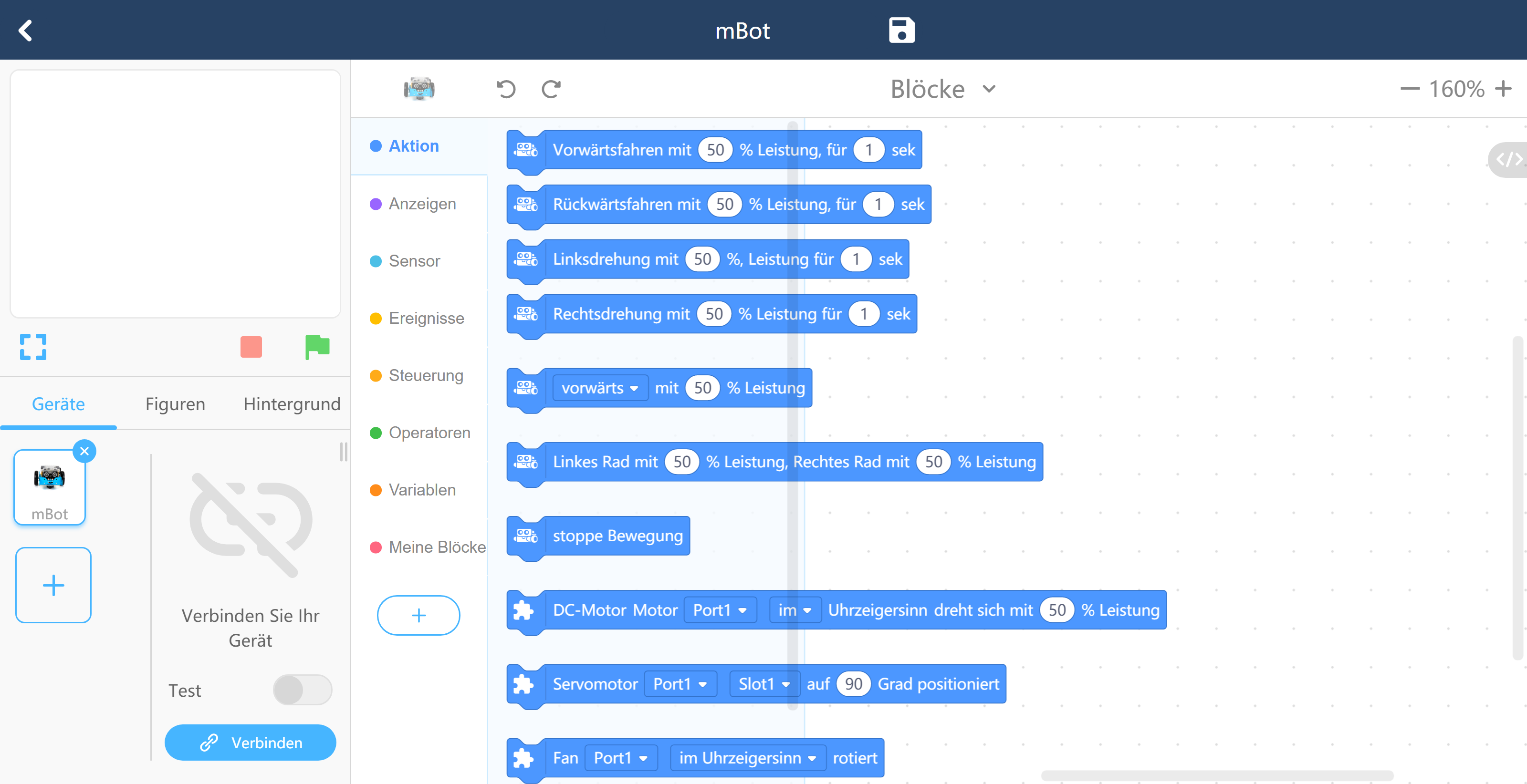
Task: Click the 50 power field in Rechtsdrehung block
Action: click(714, 314)
